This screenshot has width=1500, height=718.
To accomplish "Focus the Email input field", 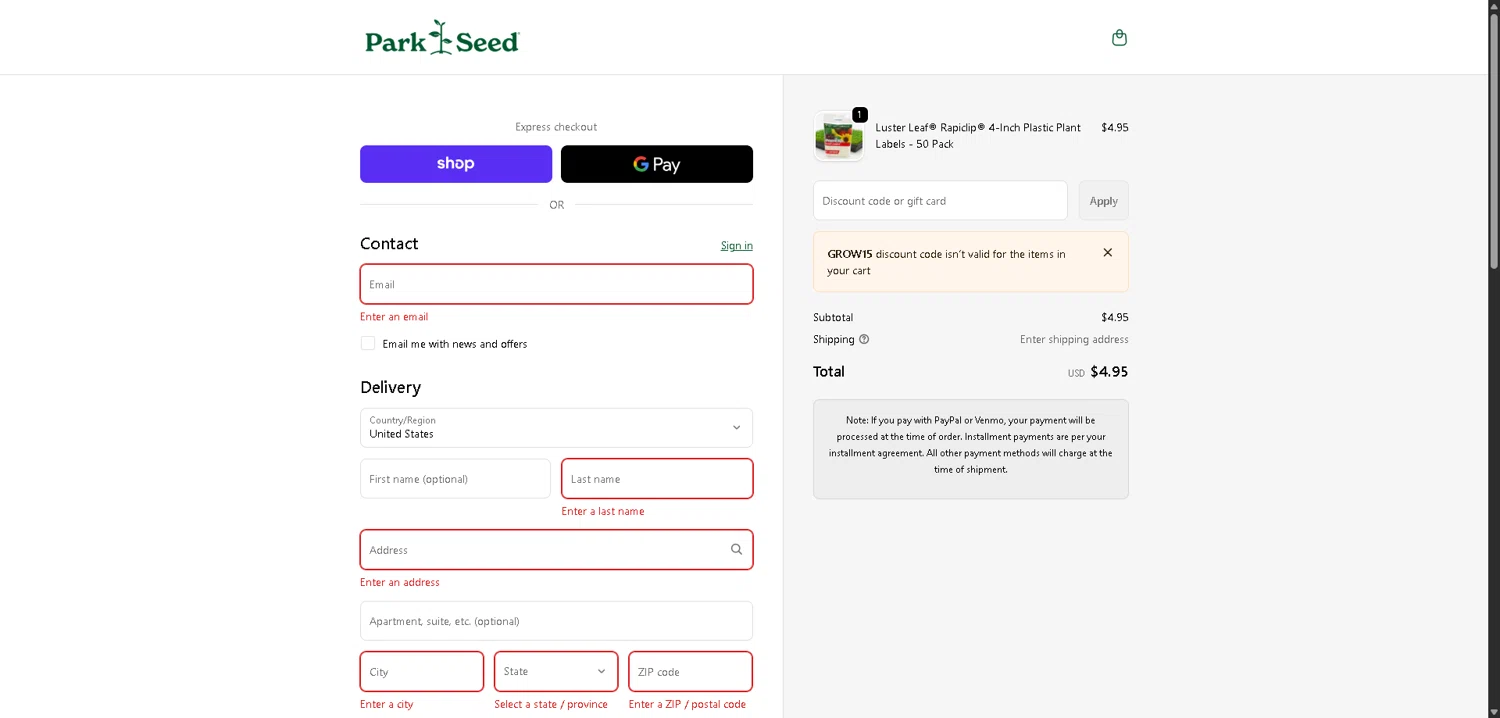I will [x=556, y=284].
